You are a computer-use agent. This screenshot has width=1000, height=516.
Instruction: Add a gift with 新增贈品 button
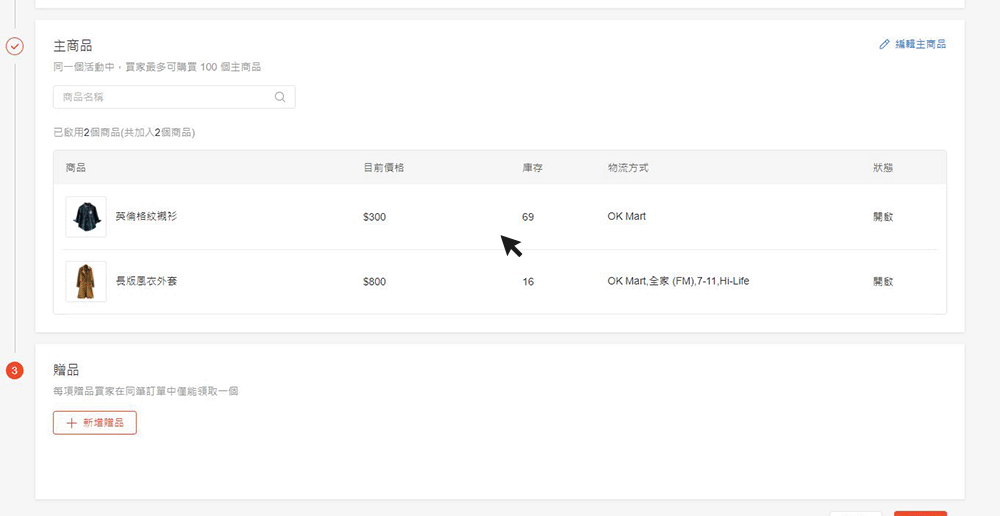[x=95, y=423]
